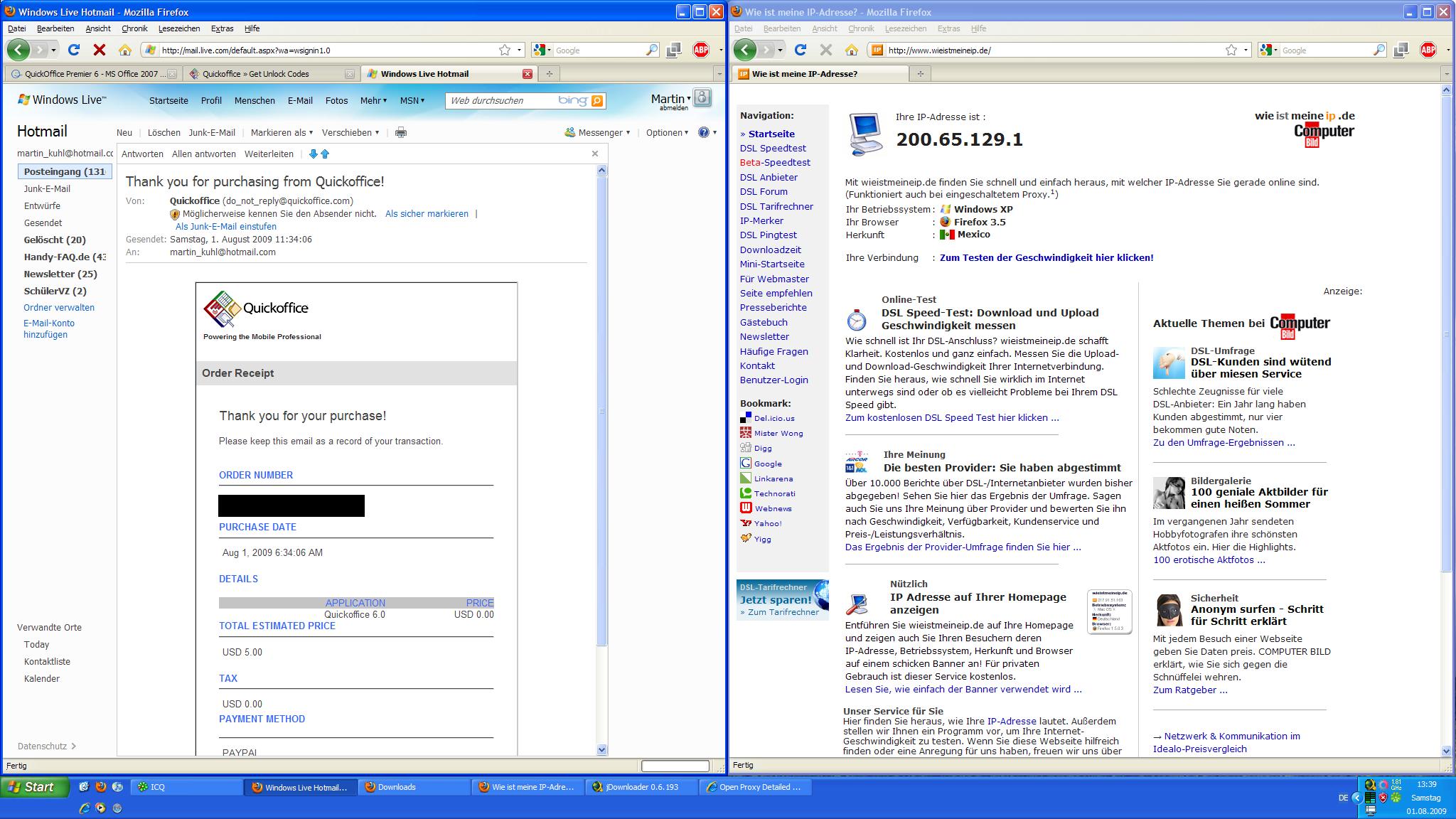1456x819 pixels.
Task: Click wieistmeineip page vertical scrollbar
Action: tap(1446, 334)
